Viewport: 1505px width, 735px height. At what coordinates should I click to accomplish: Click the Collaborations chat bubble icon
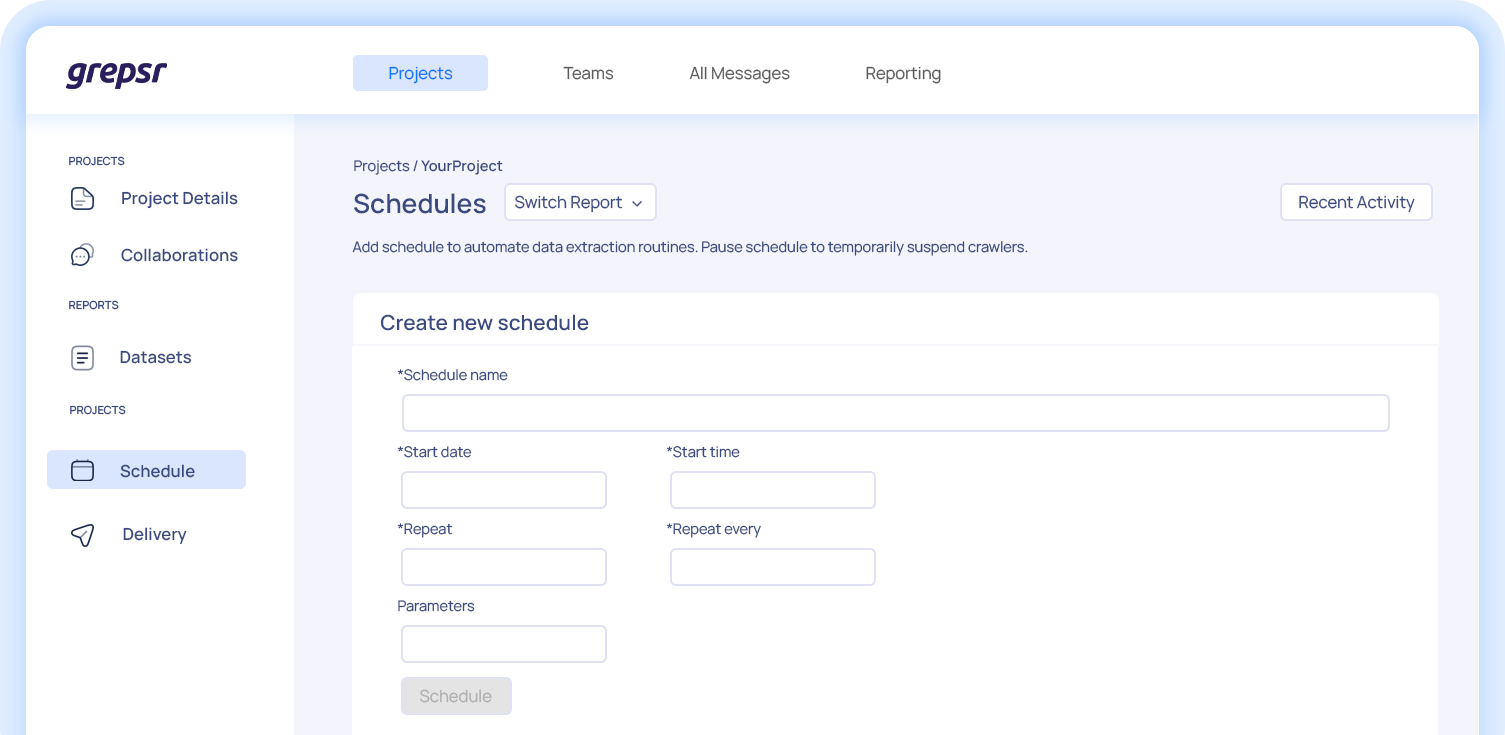tap(82, 255)
